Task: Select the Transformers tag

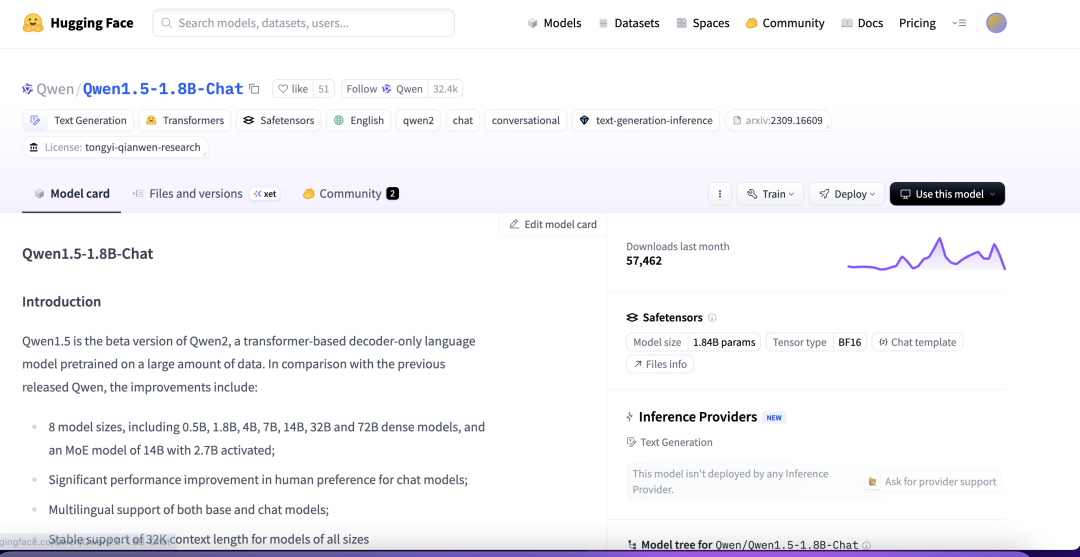Action: click(x=185, y=120)
